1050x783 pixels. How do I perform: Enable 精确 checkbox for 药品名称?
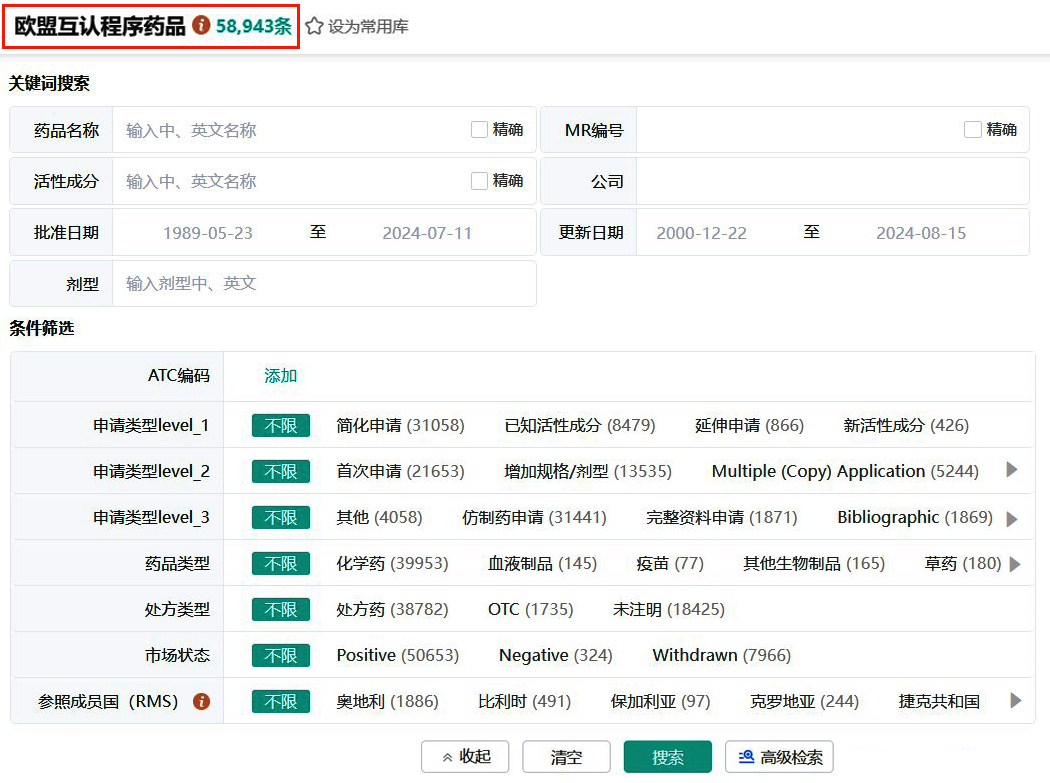pyautogui.click(x=480, y=130)
